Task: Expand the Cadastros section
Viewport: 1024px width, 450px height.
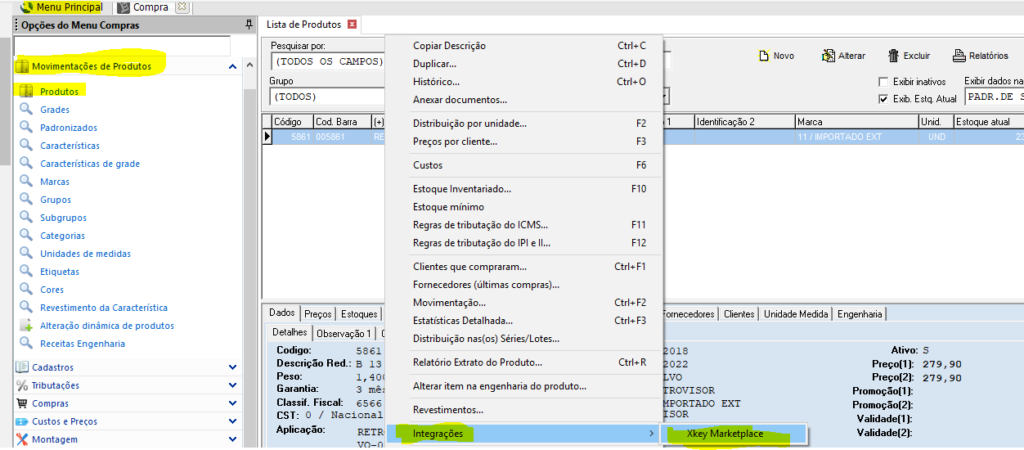Action: pos(233,367)
